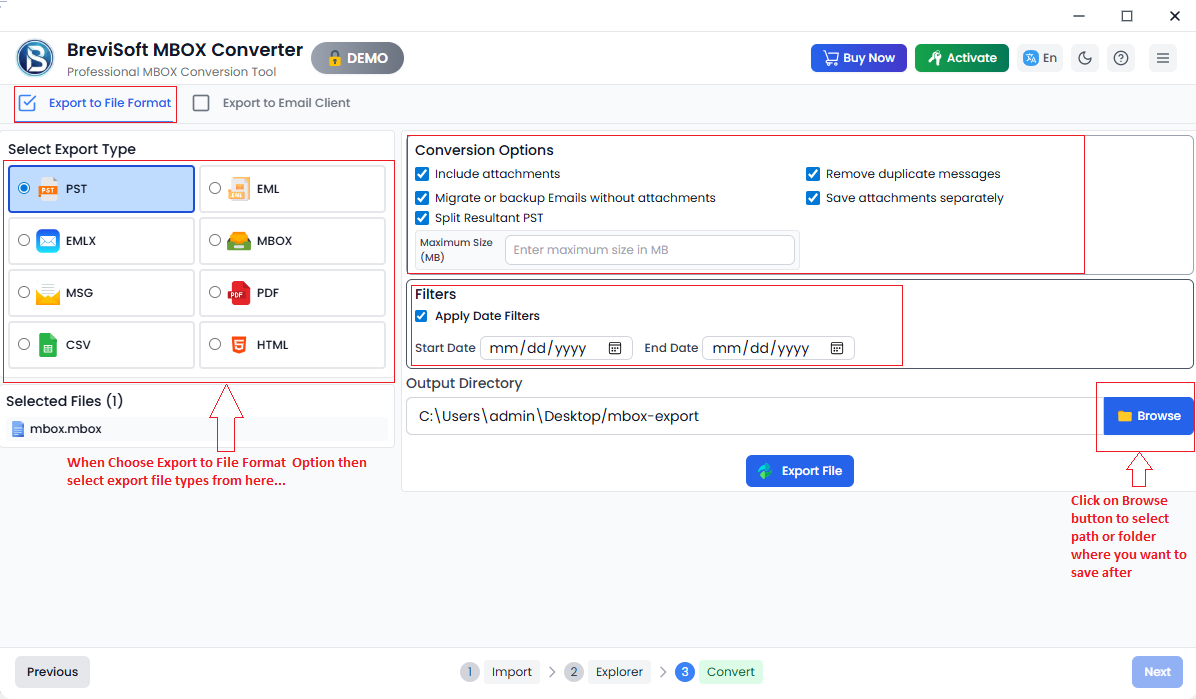Click the mbox.mbox file document icon

[x=18, y=429]
